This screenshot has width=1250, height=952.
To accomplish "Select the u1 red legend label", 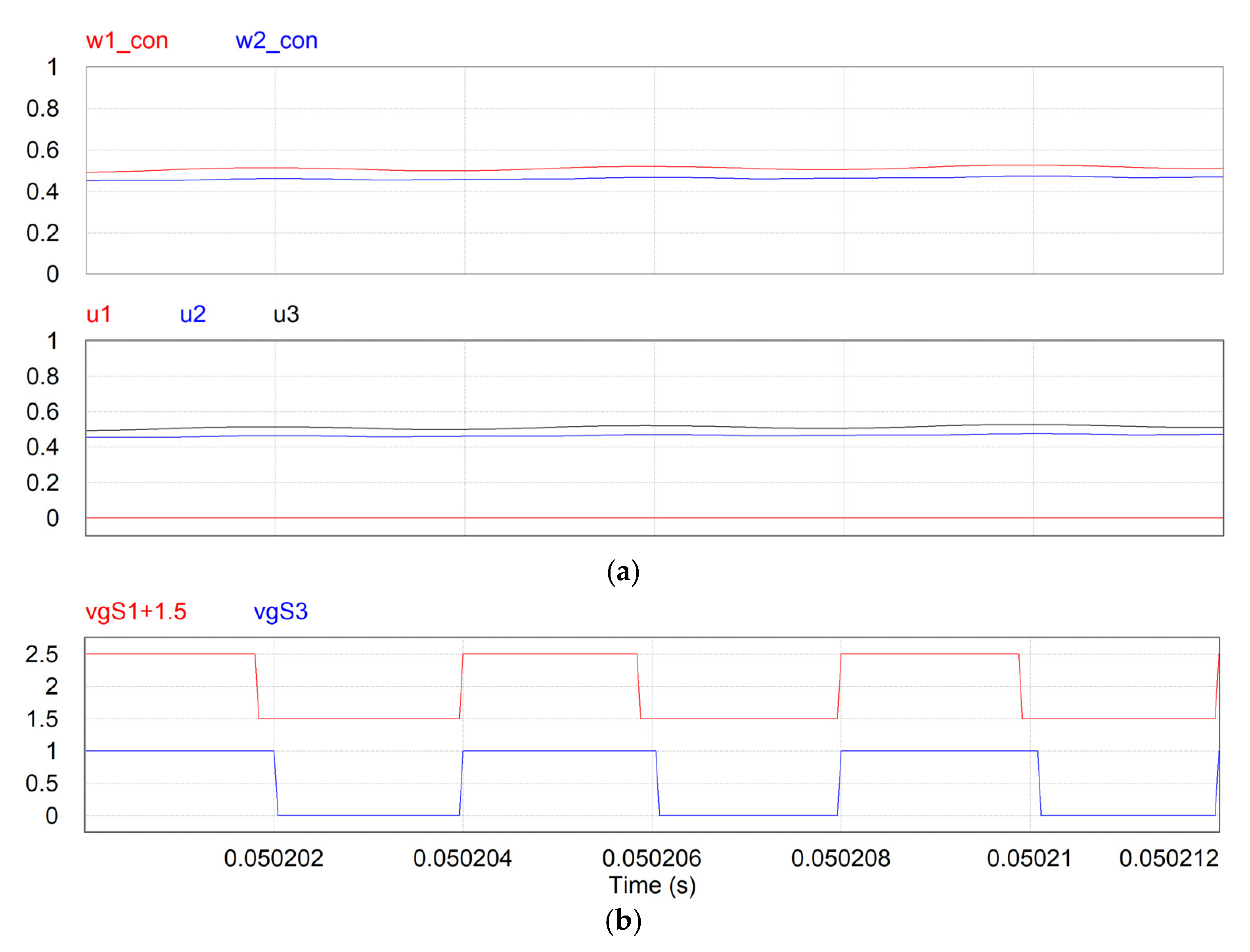I will point(99,314).
